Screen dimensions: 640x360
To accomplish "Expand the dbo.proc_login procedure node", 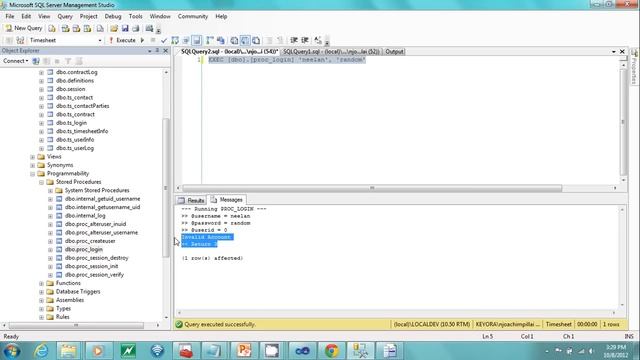I will coord(50,249).
